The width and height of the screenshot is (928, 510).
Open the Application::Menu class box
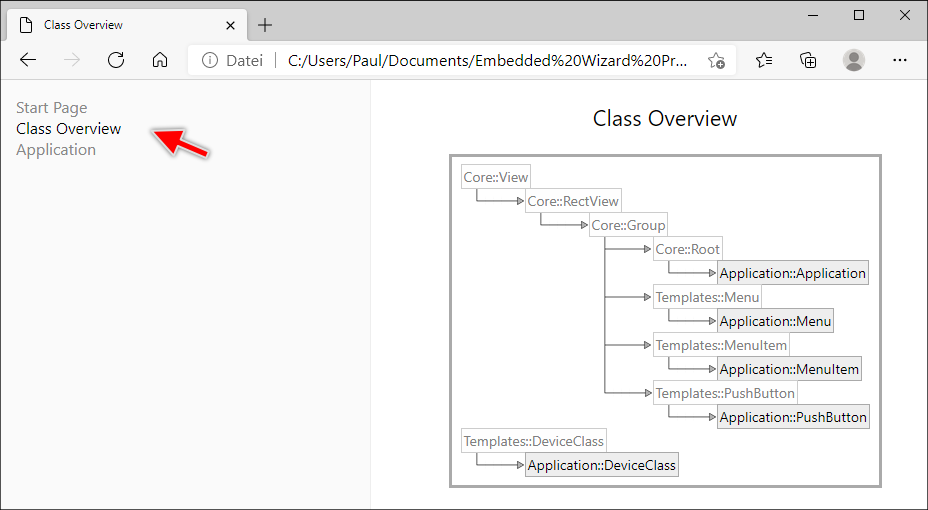pyautogui.click(x=775, y=321)
